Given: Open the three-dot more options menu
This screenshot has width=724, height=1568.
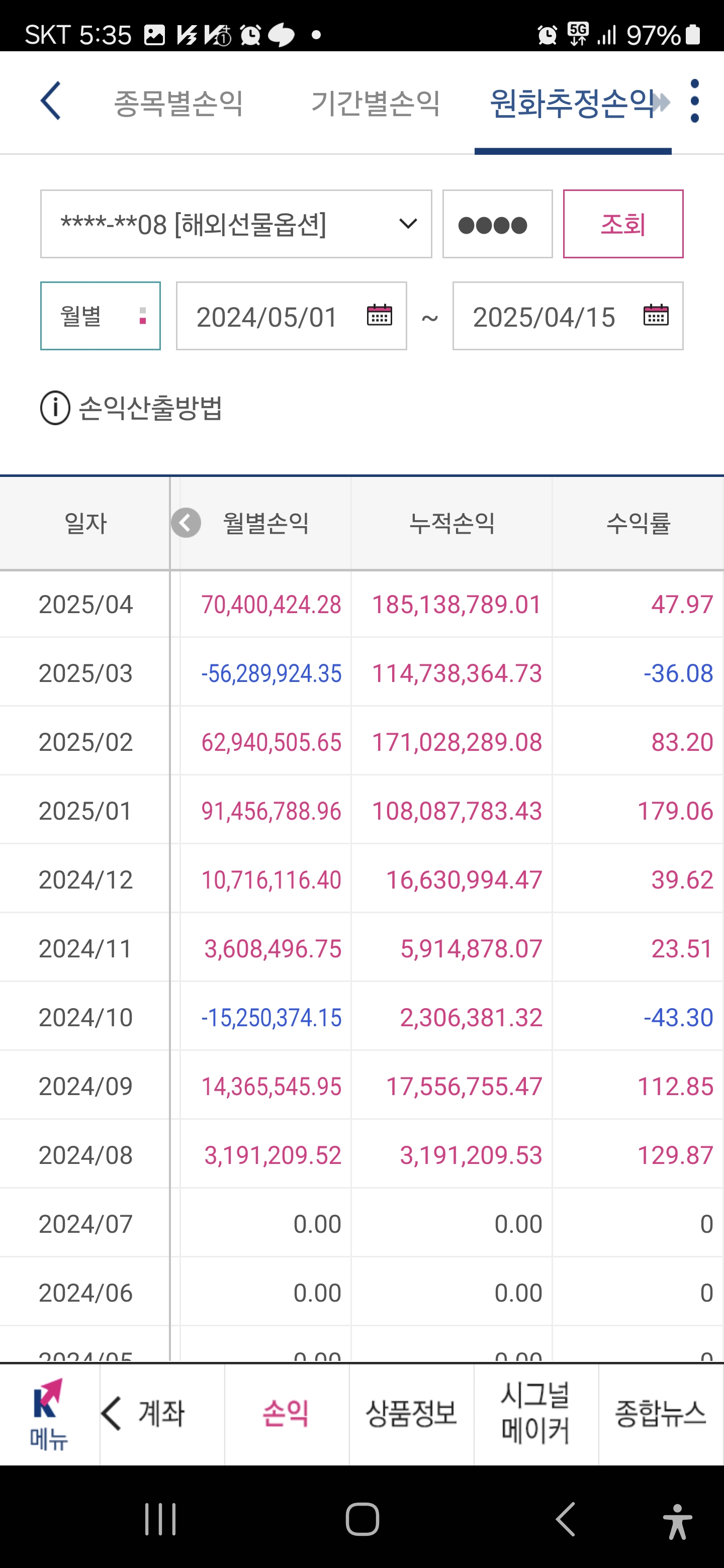Looking at the screenshot, I should [x=695, y=101].
